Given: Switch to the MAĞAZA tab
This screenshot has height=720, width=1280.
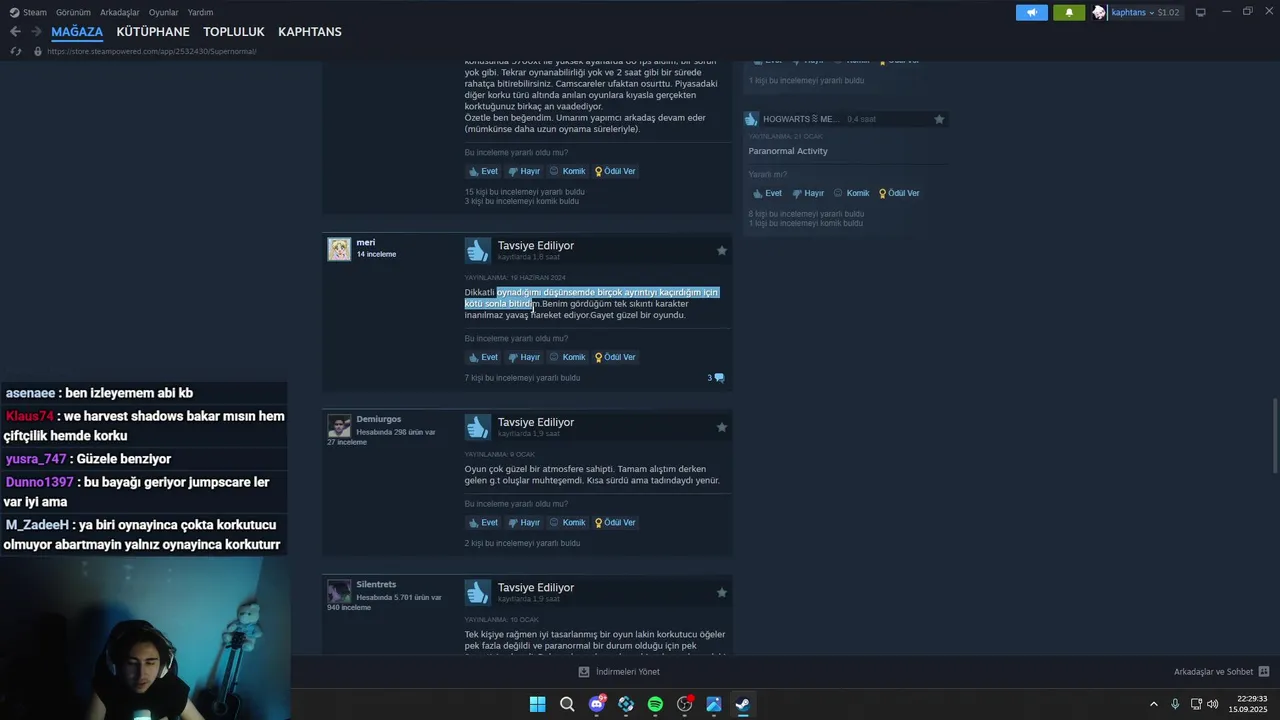Looking at the screenshot, I should pos(77,32).
